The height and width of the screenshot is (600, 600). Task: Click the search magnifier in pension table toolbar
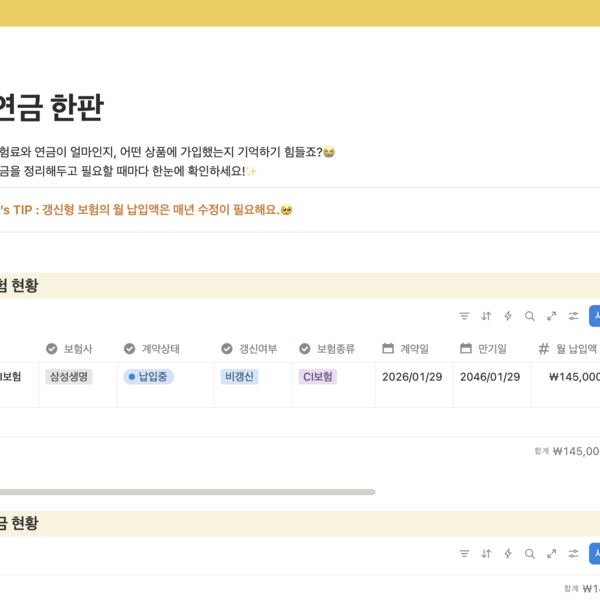[530, 554]
